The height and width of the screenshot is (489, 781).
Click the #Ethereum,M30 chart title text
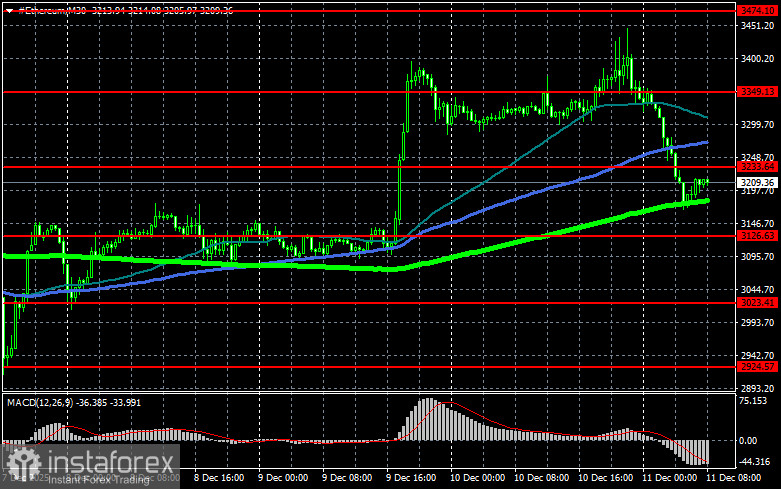[x=52, y=10]
